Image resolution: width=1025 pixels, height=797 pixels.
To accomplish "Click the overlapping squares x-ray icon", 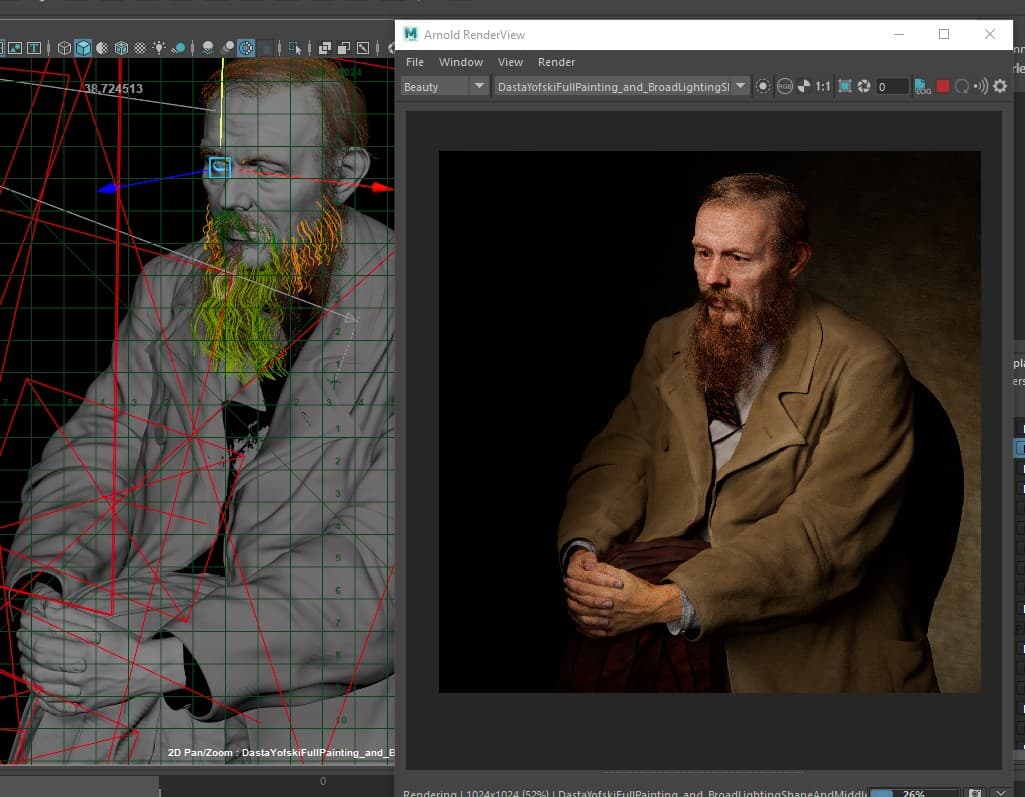I will coord(325,48).
